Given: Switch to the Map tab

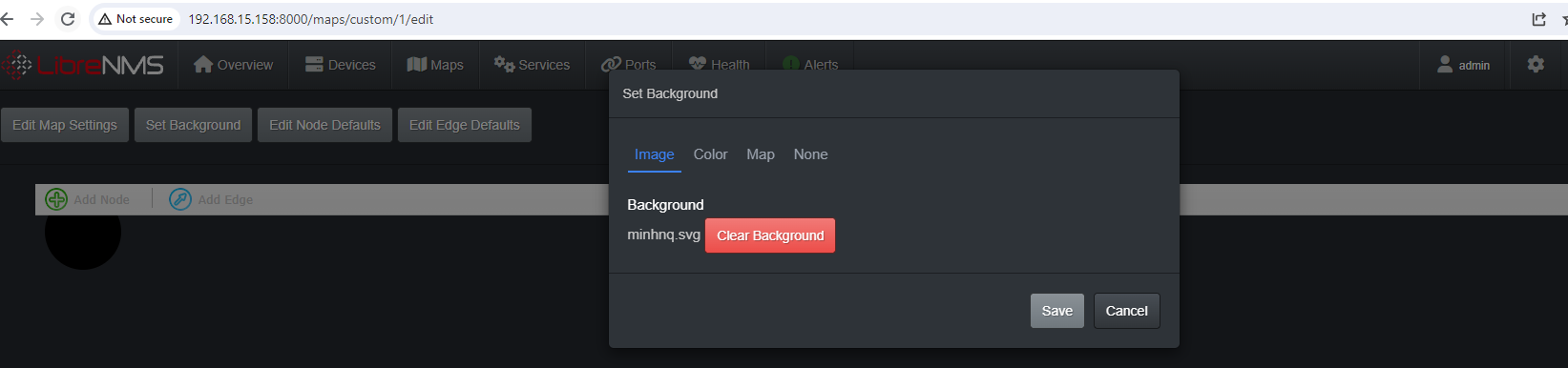Looking at the screenshot, I should pyautogui.click(x=761, y=154).
